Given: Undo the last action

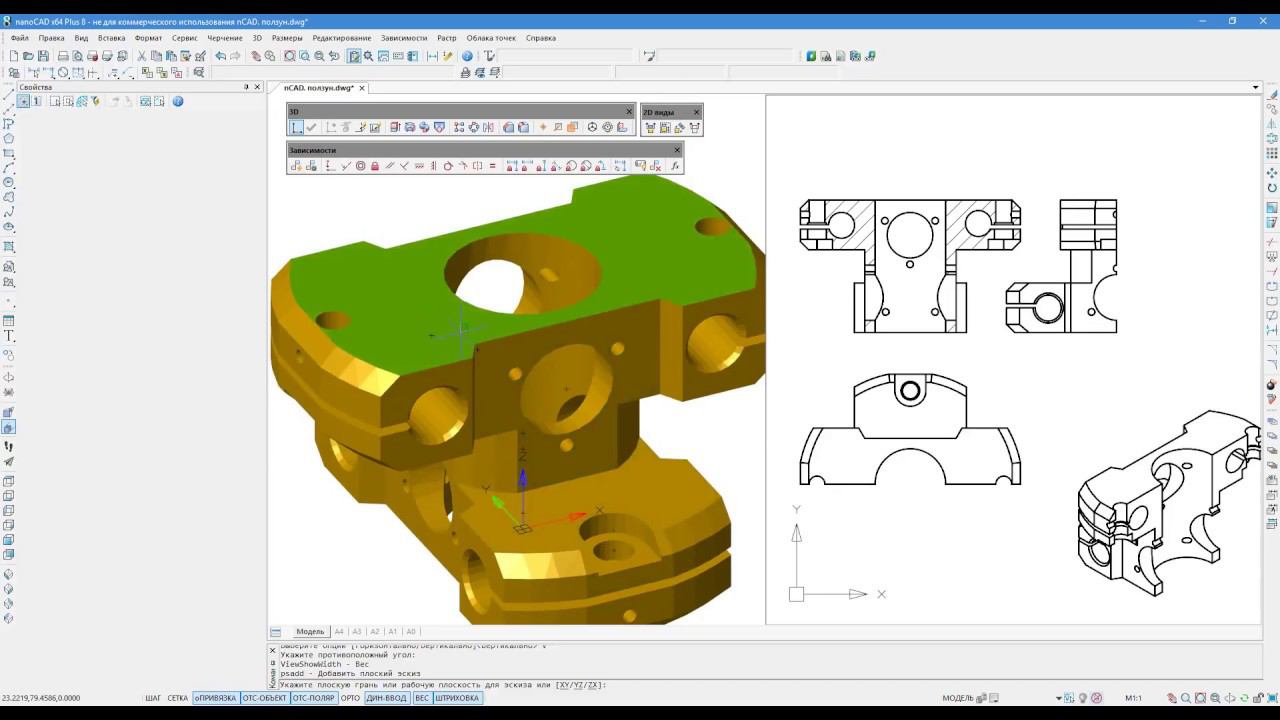Looking at the screenshot, I should (x=220, y=56).
